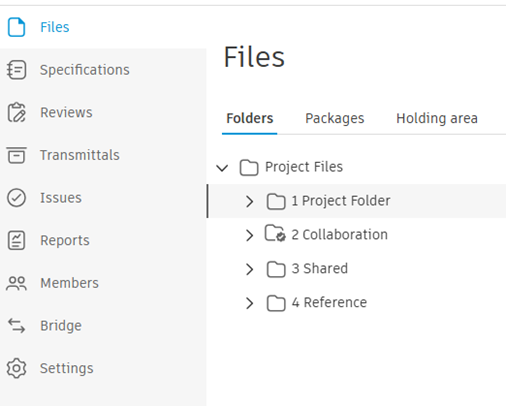Click the Transmittals label in sidebar

[80, 155]
